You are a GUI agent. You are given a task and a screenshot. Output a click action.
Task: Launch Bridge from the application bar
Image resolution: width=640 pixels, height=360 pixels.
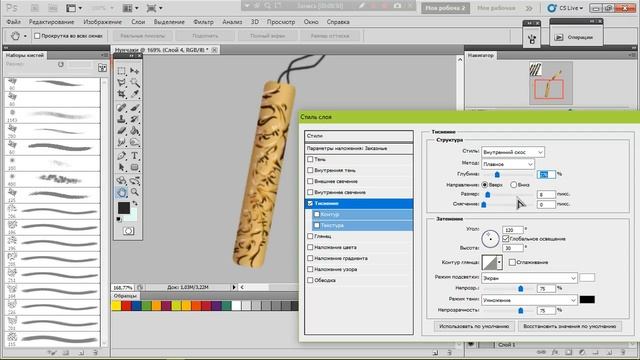tap(35, 8)
